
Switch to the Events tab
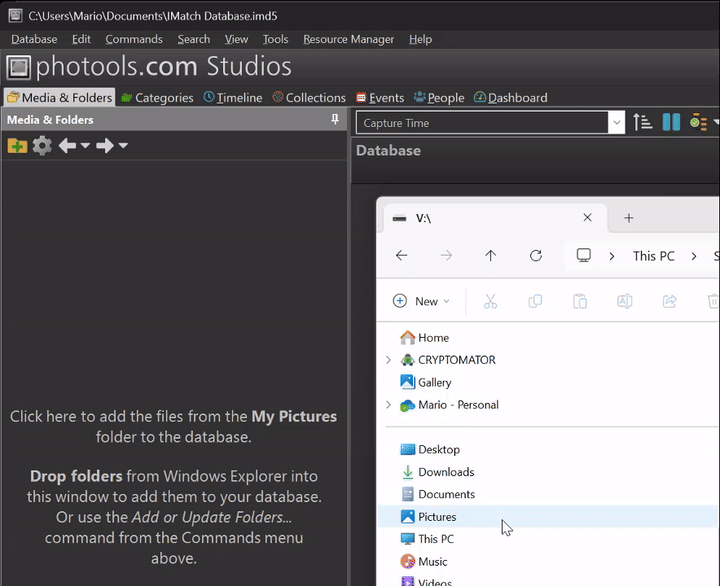click(380, 97)
